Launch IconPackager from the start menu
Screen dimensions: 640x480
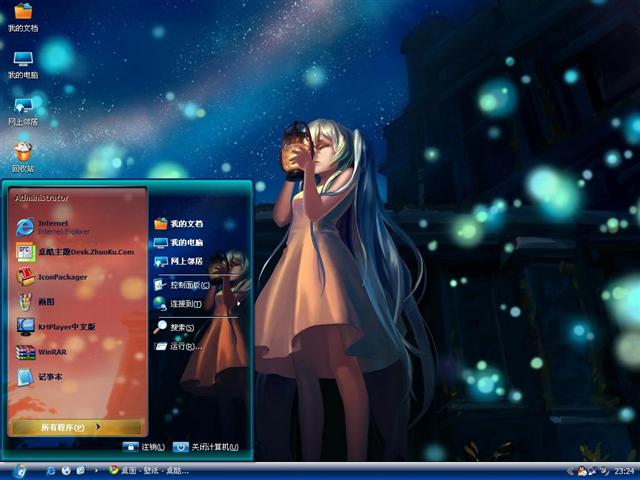60,277
